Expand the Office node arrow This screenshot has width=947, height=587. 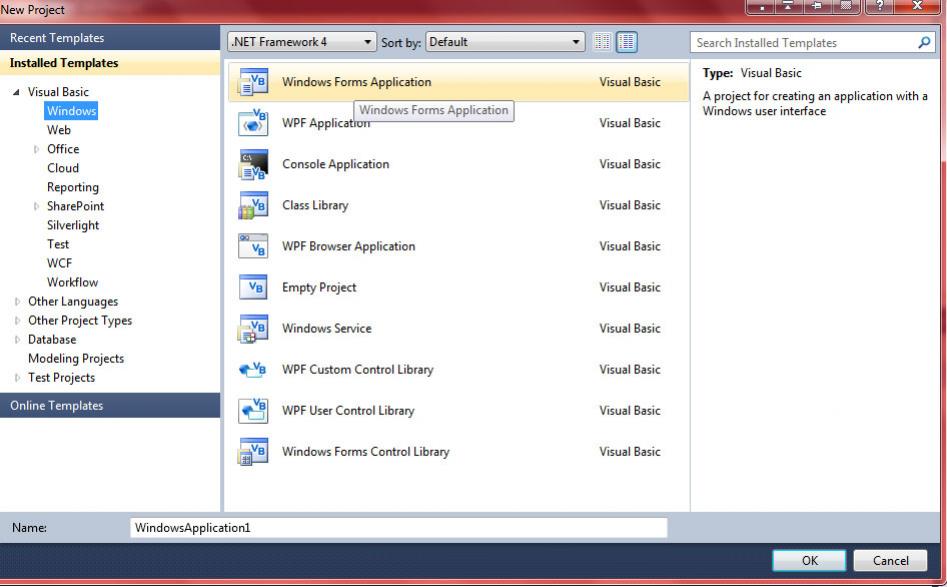[36, 149]
